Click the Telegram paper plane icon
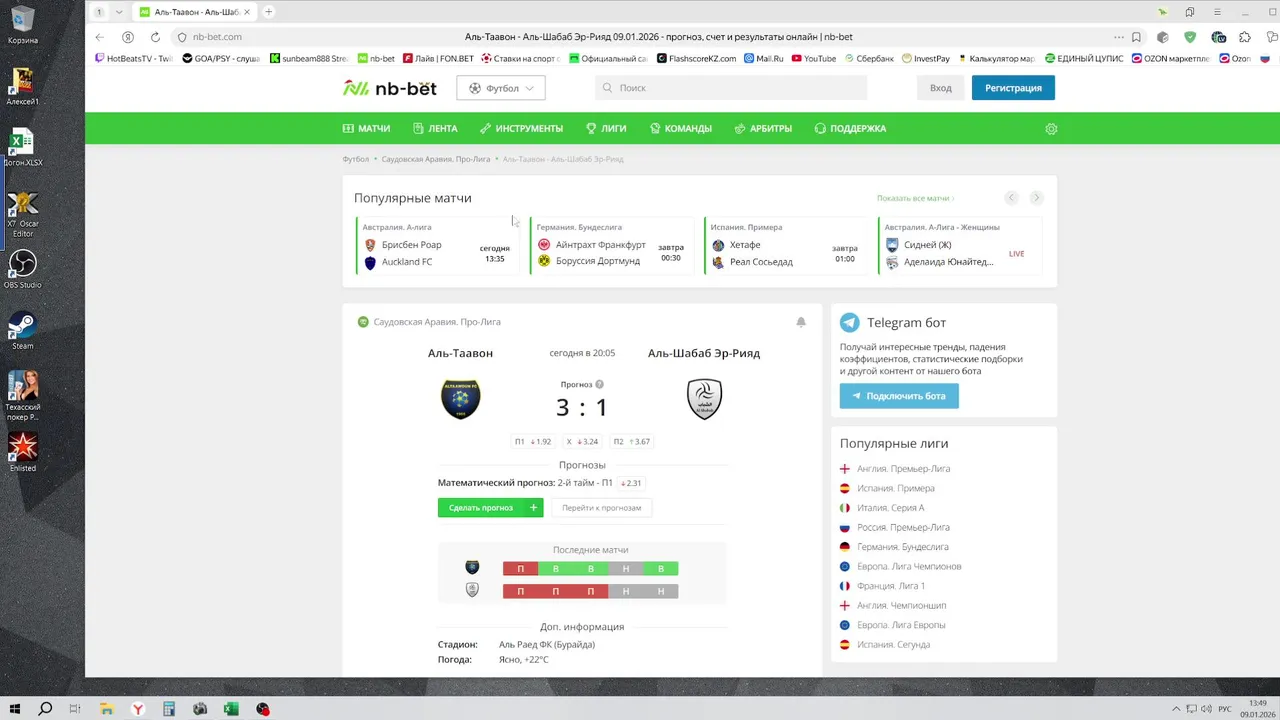Screen dimensions: 1280x720 (x=849, y=322)
